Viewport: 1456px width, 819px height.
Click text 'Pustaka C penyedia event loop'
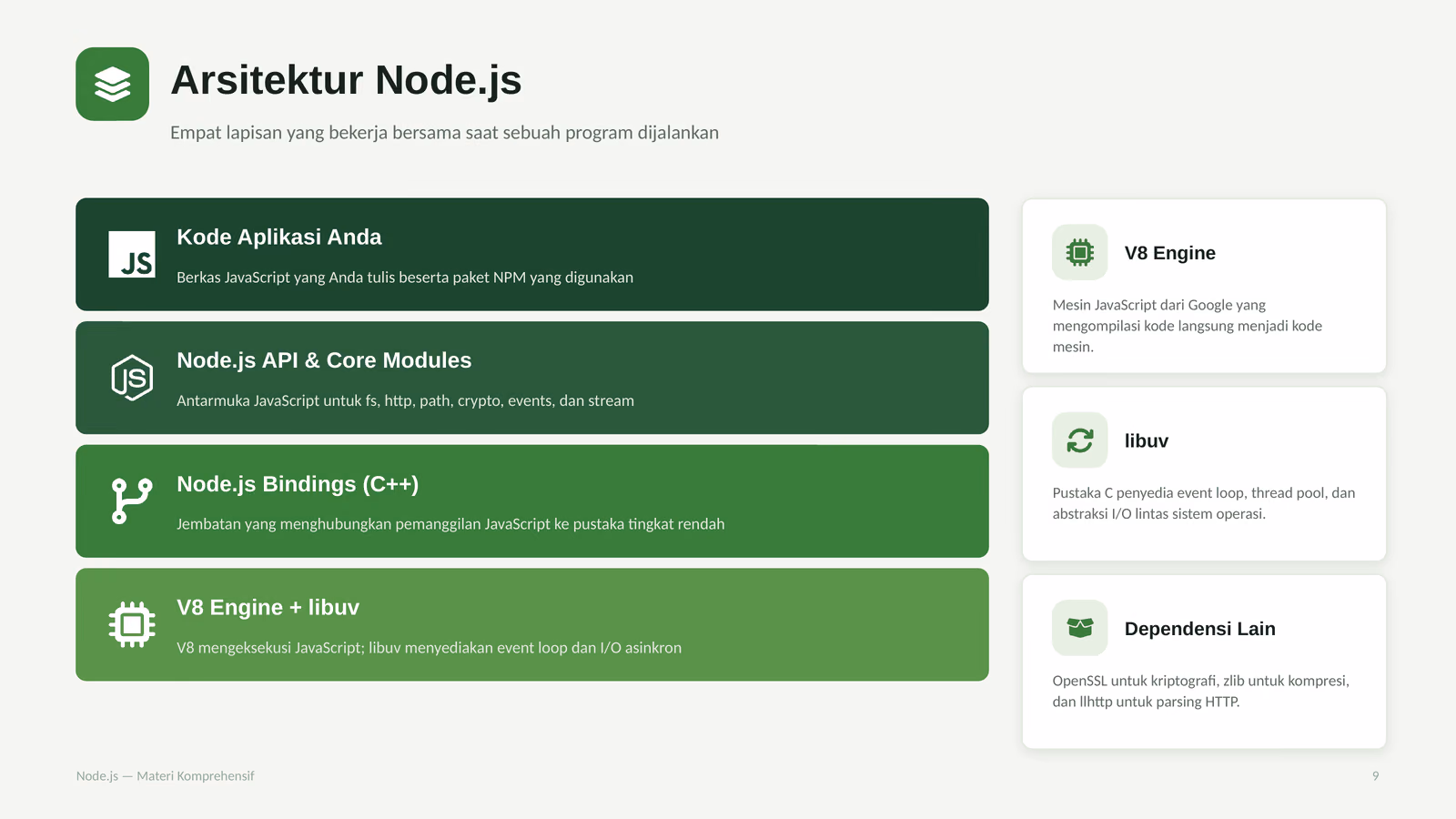coord(1148,493)
